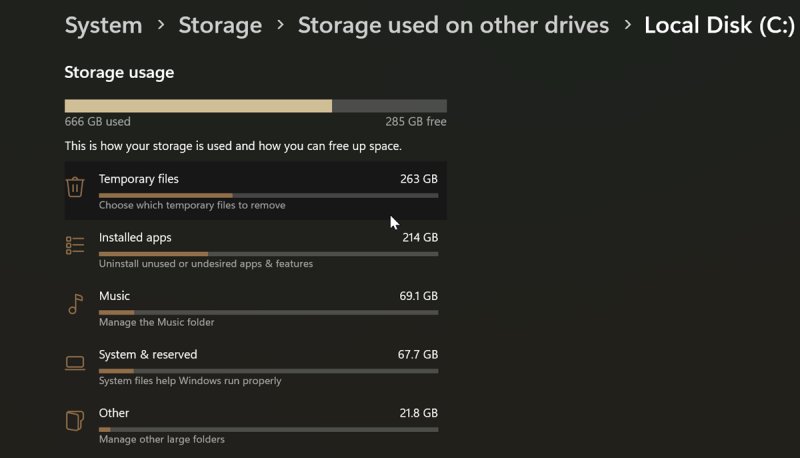The width and height of the screenshot is (800, 458).
Task: Click the Installed apps usage bar
Action: click(x=268, y=254)
